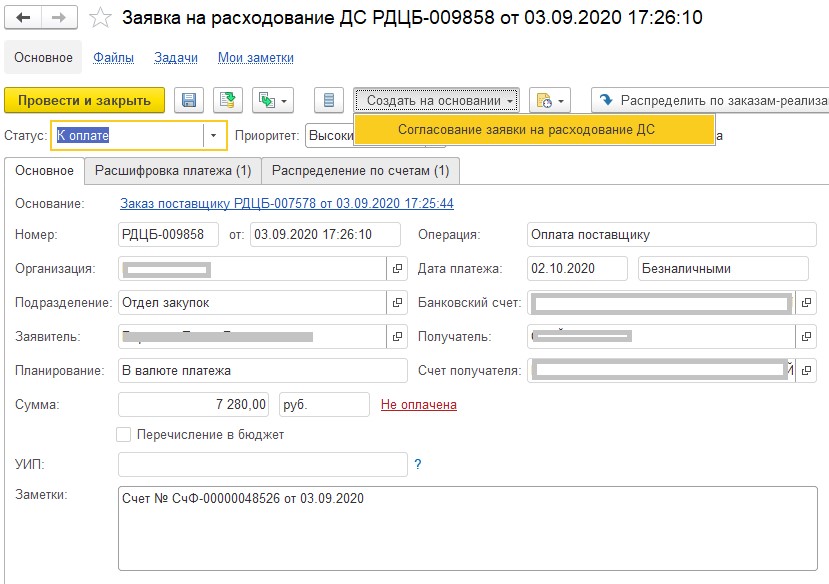Click Распределить по заказам-реализациям button
Viewport: 829px width, 584px height.
pos(710,100)
